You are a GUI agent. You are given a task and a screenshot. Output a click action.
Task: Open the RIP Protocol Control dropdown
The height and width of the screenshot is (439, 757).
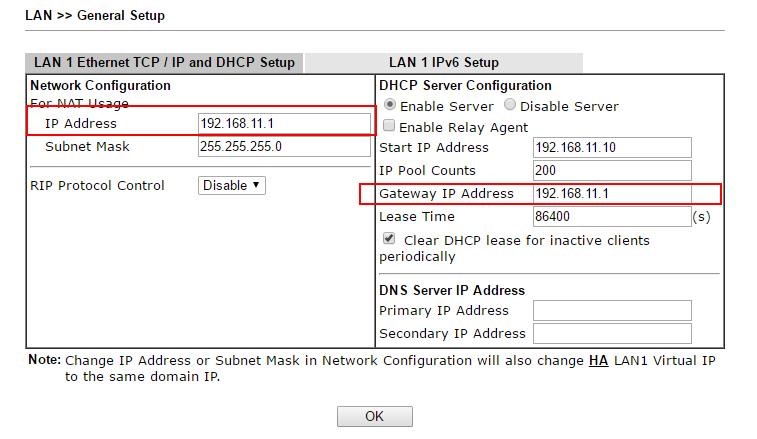click(231, 185)
